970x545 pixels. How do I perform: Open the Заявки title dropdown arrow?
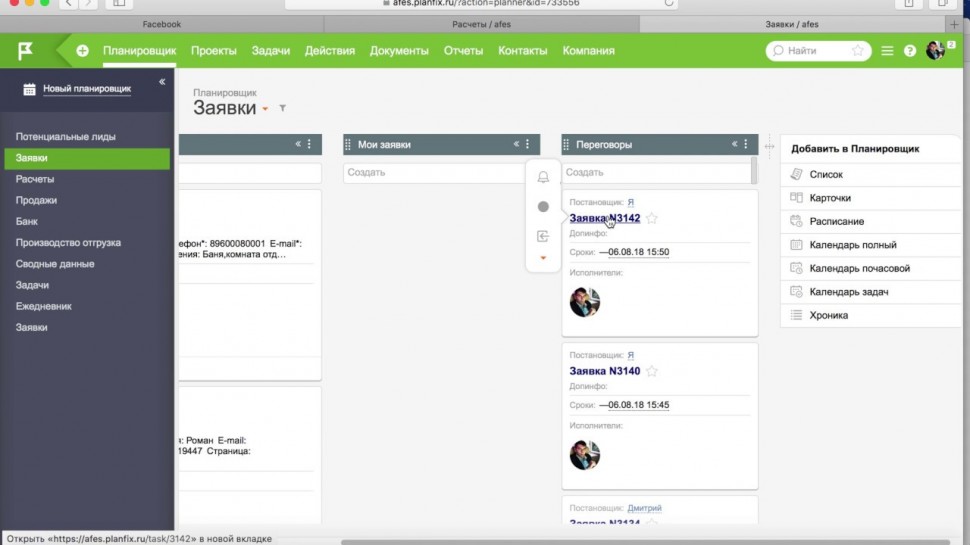(x=266, y=110)
